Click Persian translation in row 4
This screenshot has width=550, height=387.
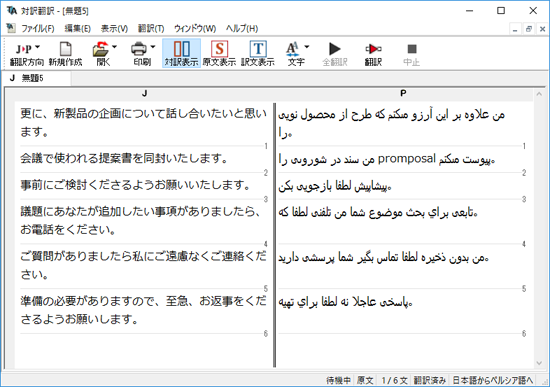[x=378, y=213]
